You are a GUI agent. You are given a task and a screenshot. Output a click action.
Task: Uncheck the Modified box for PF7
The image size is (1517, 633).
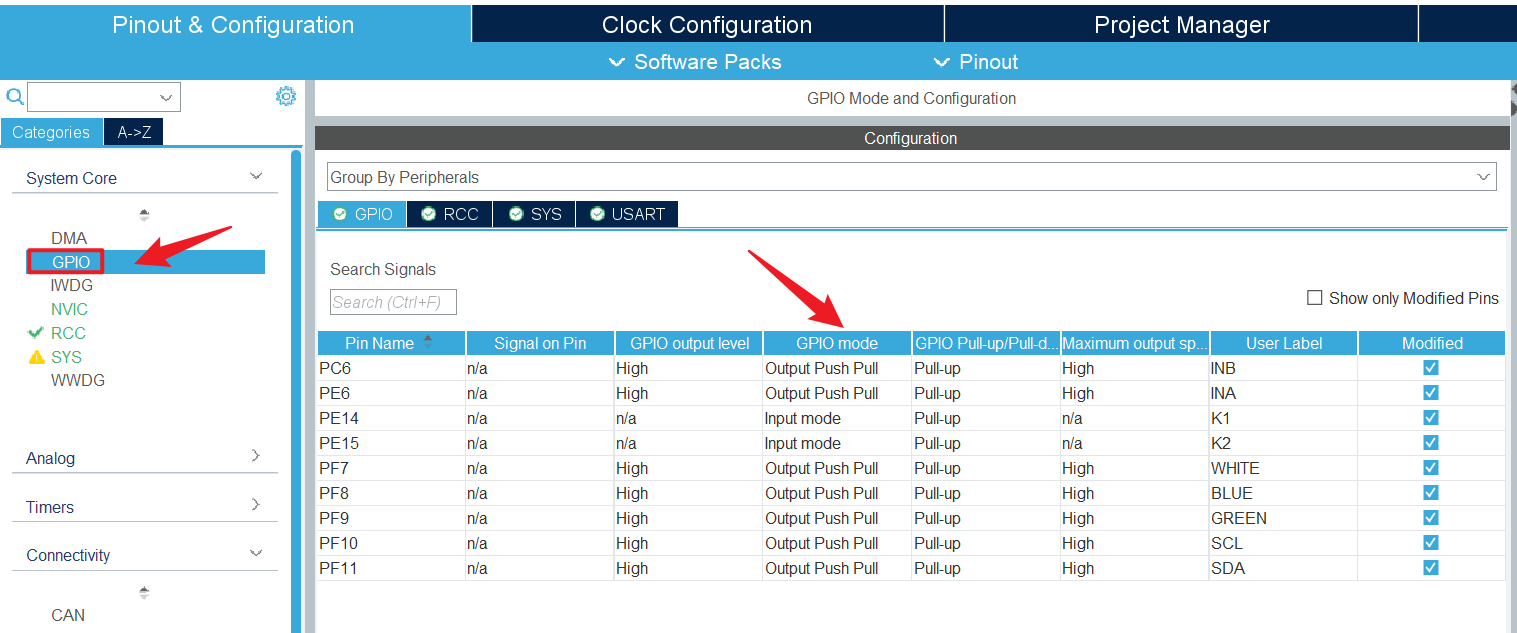click(1431, 468)
